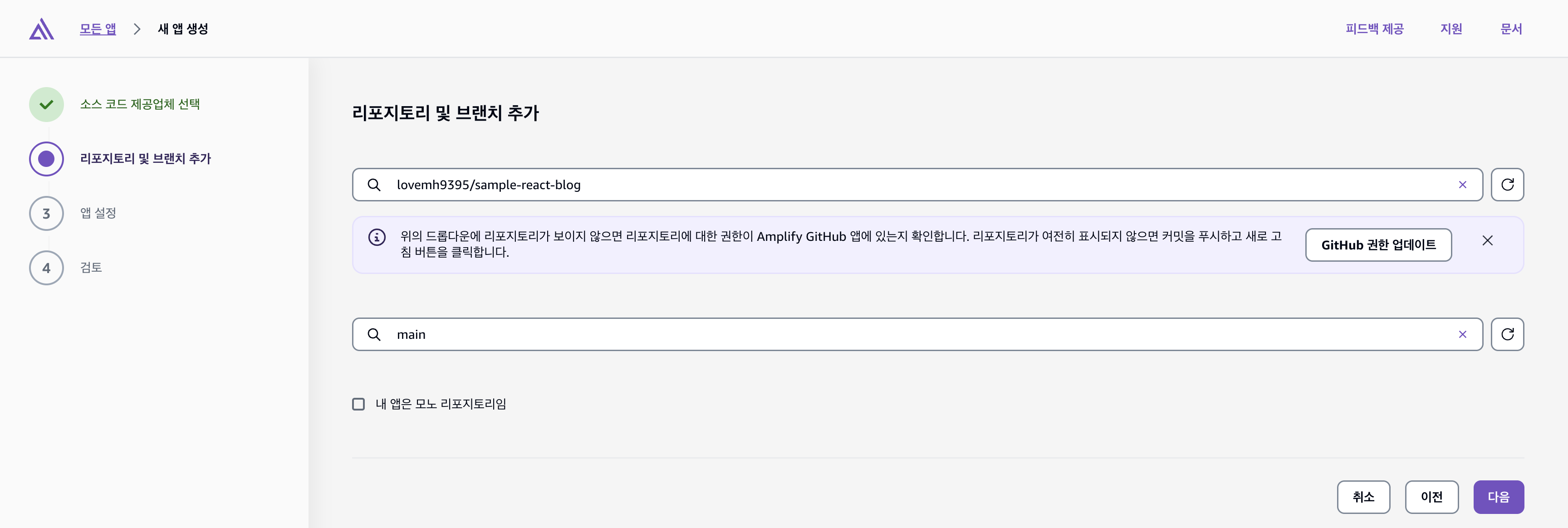Refresh the branch list
This screenshot has width=1568, height=528.
point(1506,334)
